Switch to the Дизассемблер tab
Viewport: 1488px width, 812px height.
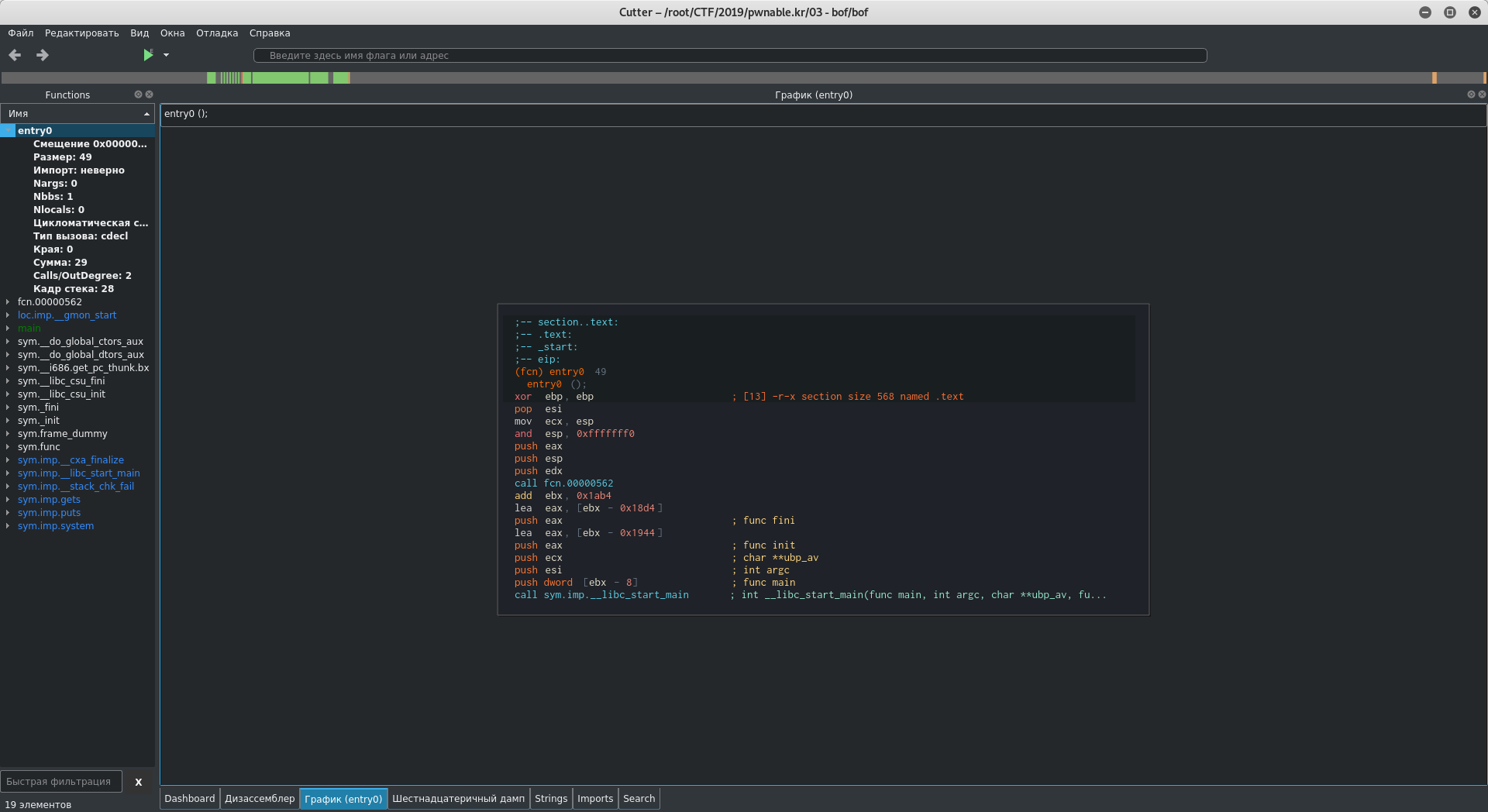[x=260, y=799]
